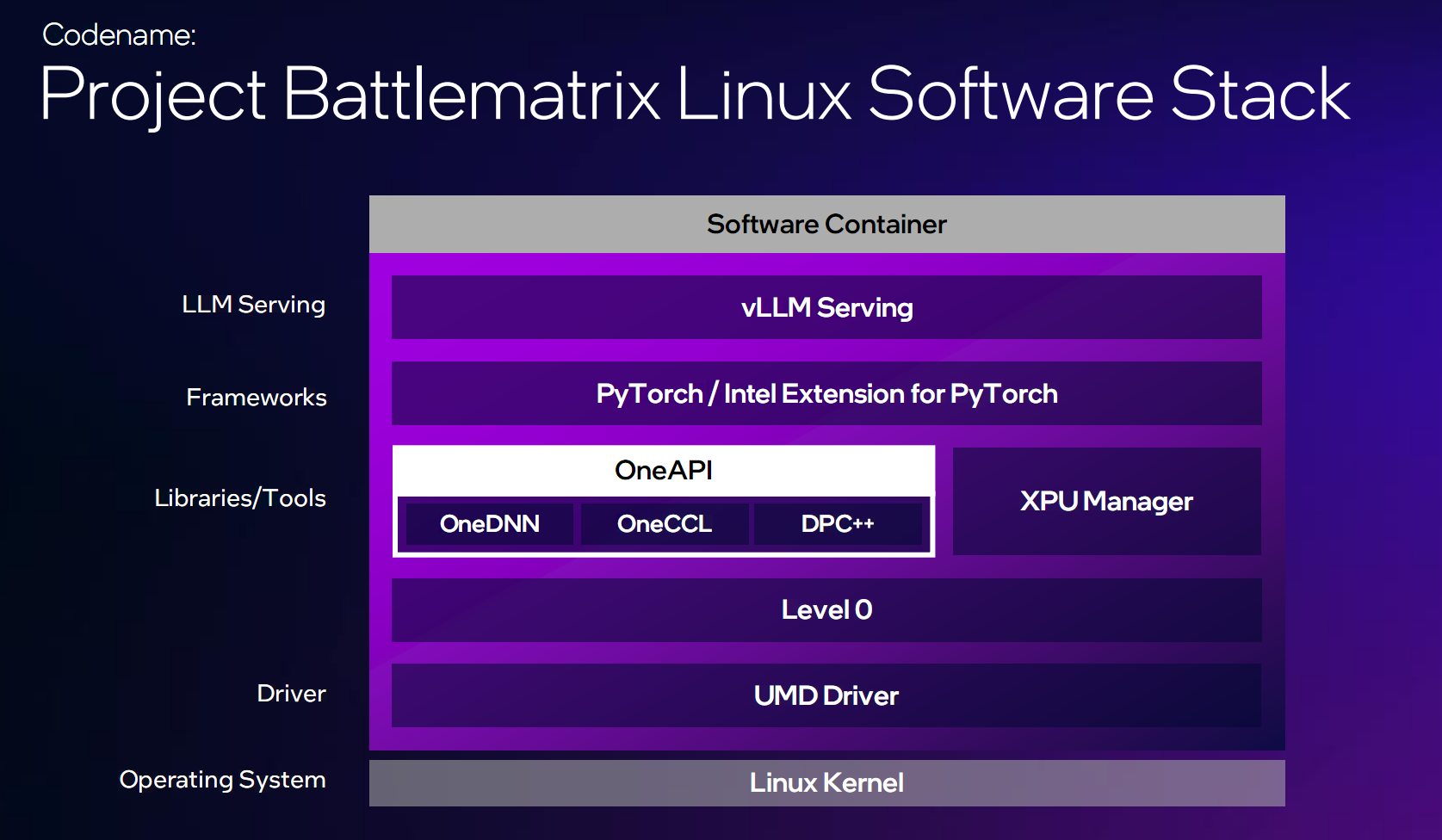This screenshot has width=1442, height=840.
Task: Click the Level 0 layer bar
Action: point(826,610)
